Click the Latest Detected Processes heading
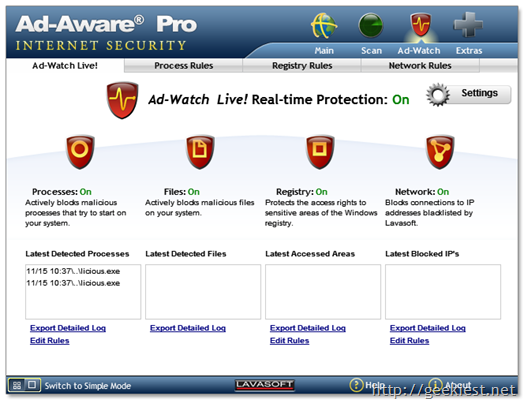The image size is (524, 400). [x=77, y=254]
